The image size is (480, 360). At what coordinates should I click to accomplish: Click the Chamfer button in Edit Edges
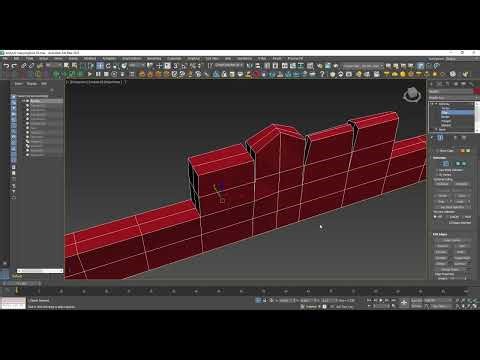(x=440, y=258)
